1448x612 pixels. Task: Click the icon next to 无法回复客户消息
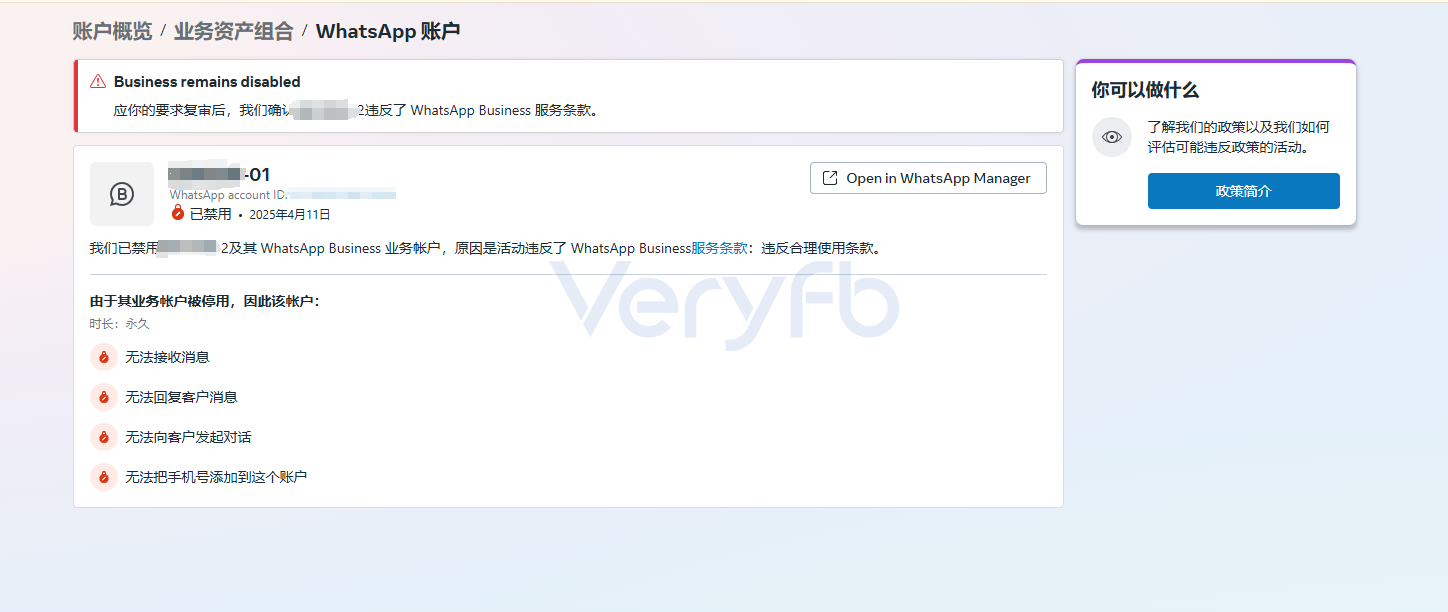pos(104,397)
